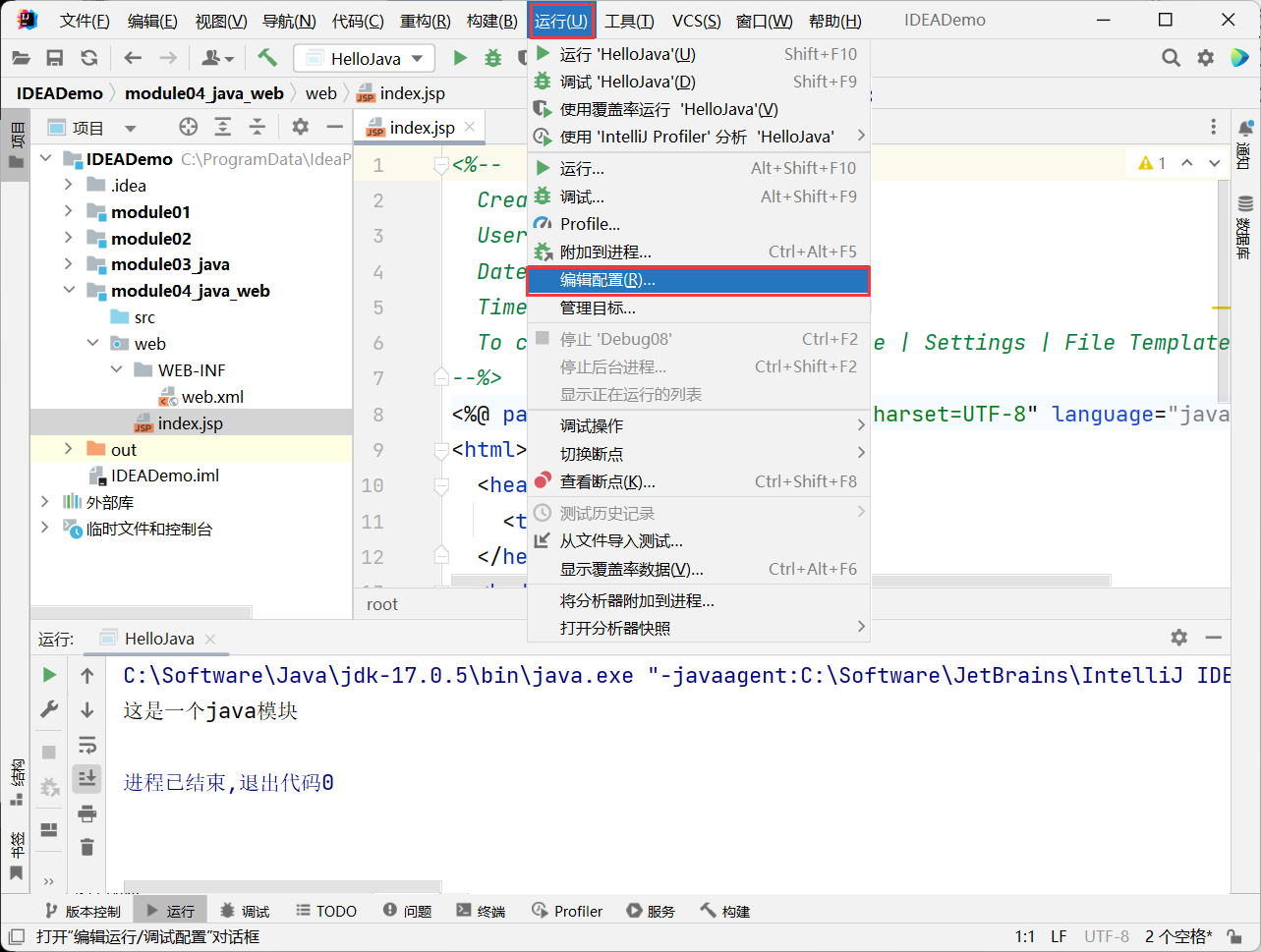Click the Sync/refresh toolbar icon
The image size is (1261, 952).
[x=89, y=58]
